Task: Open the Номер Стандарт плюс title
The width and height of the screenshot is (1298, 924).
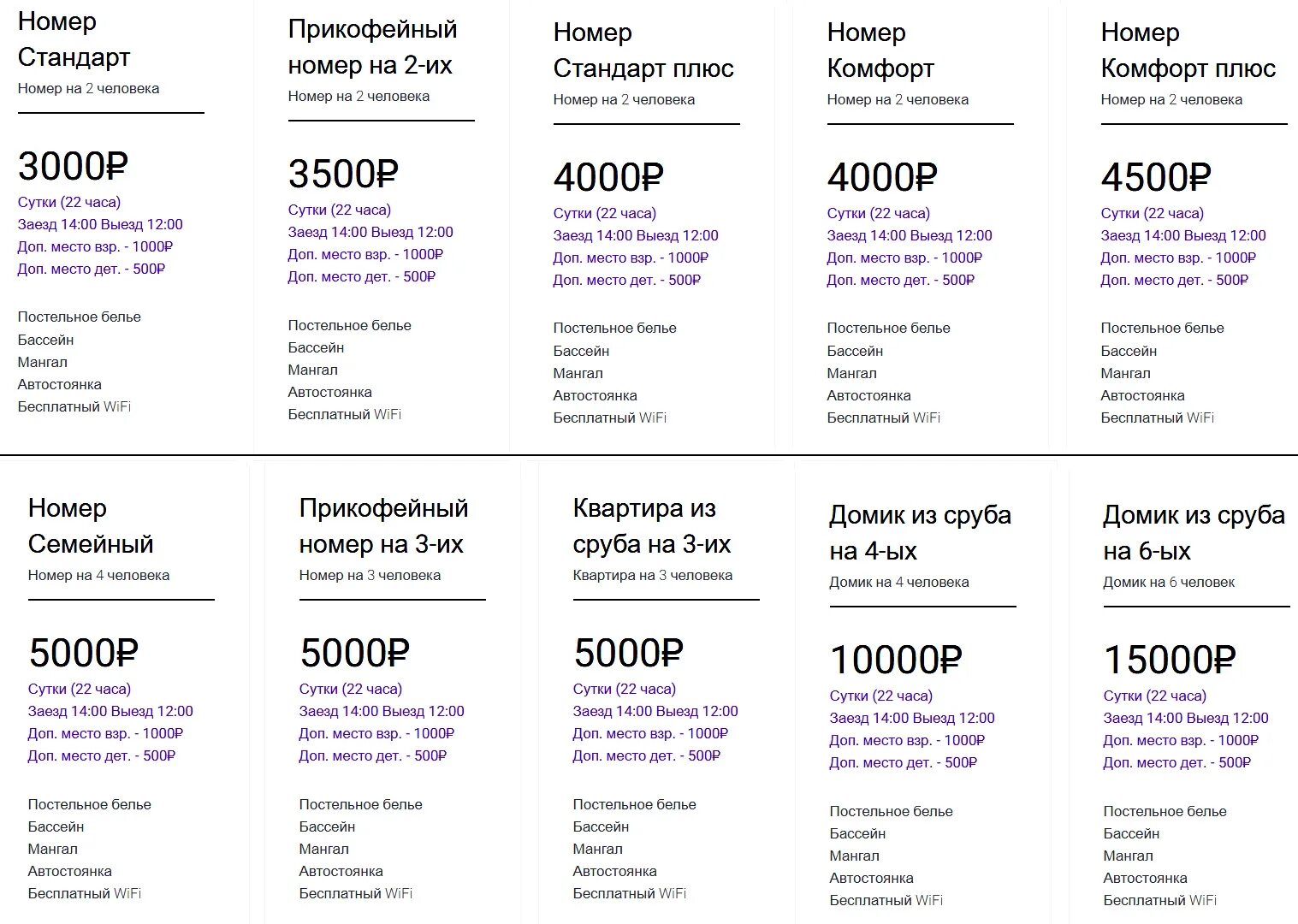Action: pyautogui.click(x=643, y=50)
